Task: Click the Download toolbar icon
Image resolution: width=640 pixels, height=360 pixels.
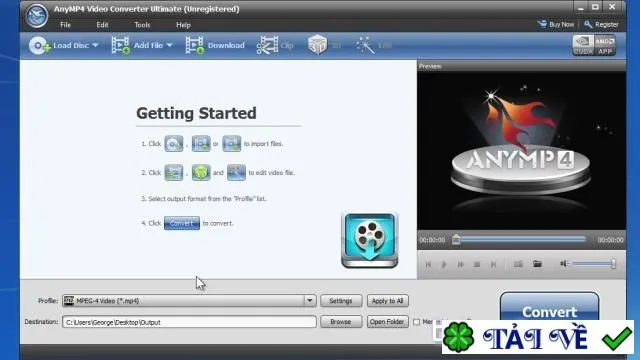Action: [x=195, y=45]
